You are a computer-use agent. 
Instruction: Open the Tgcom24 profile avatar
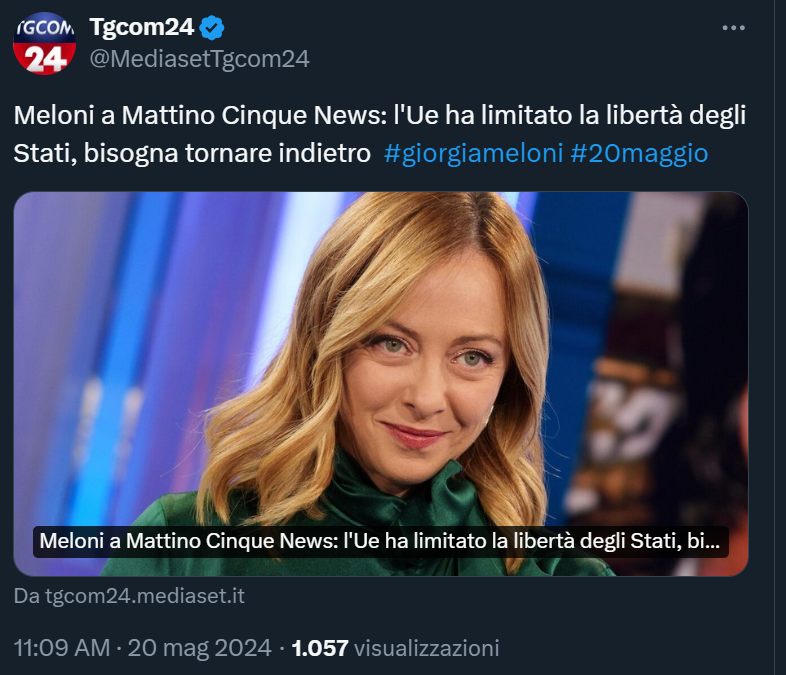(45, 43)
